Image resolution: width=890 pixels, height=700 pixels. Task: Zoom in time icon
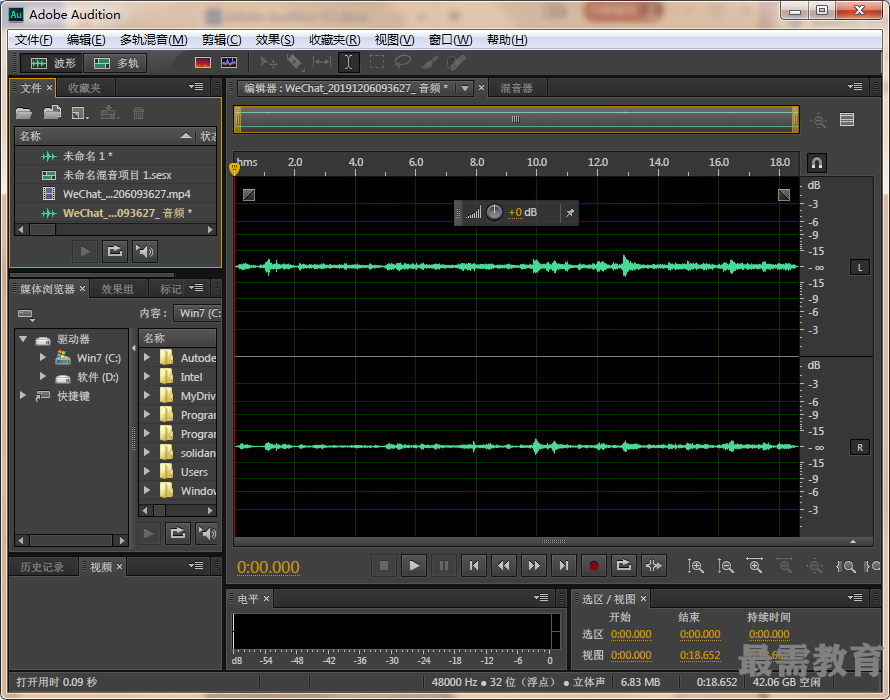(754, 565)
